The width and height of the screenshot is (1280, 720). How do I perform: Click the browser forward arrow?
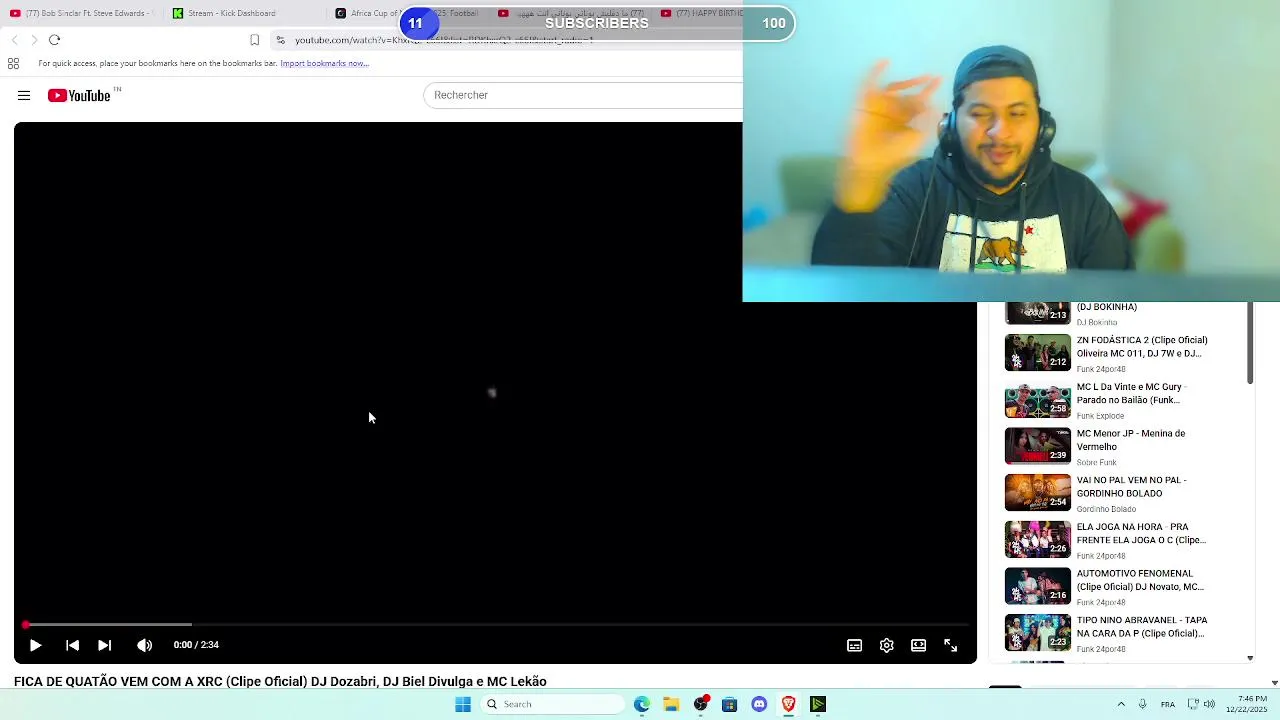tap(34, 40)
